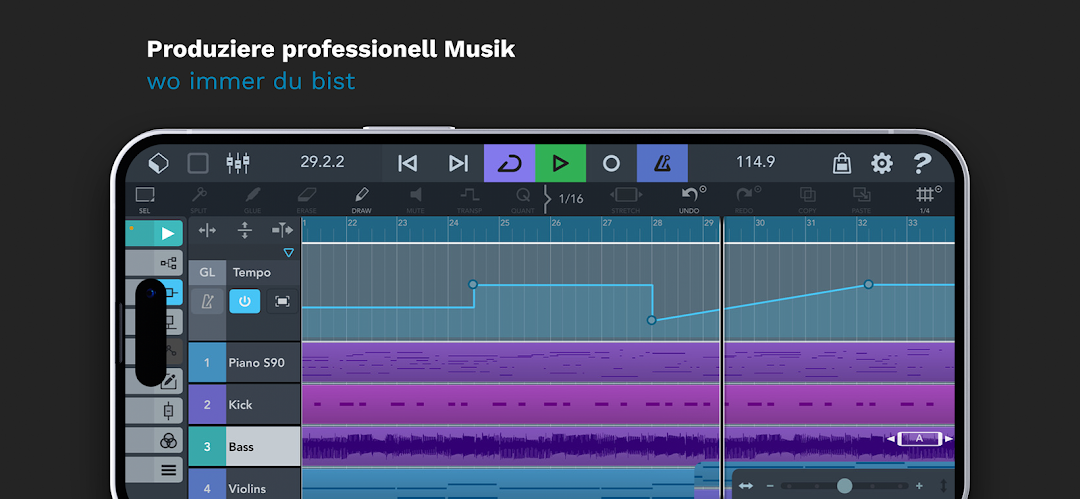Tap the 114.9 tempo display
Image resolution: width=1080 pixels, height=499 pixels.
[x=756, y=163]
